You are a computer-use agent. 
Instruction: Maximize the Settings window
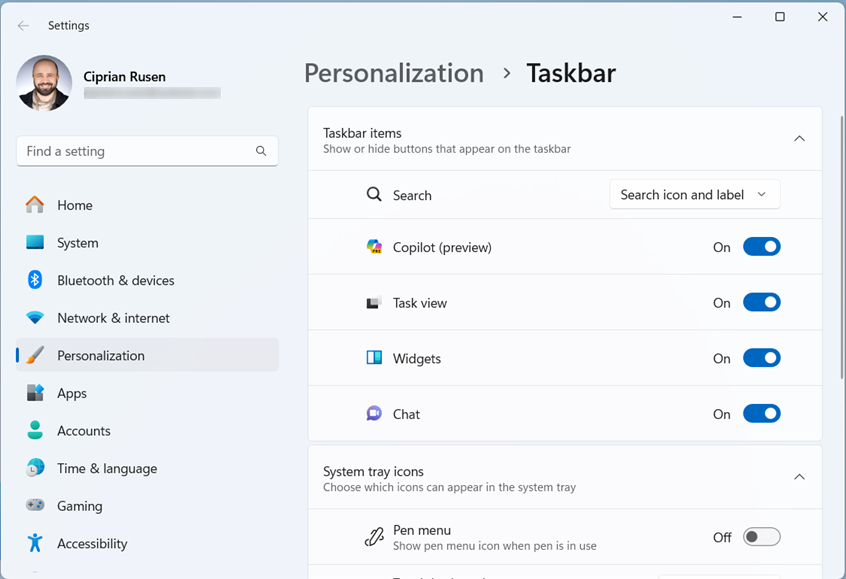(780, 17)
